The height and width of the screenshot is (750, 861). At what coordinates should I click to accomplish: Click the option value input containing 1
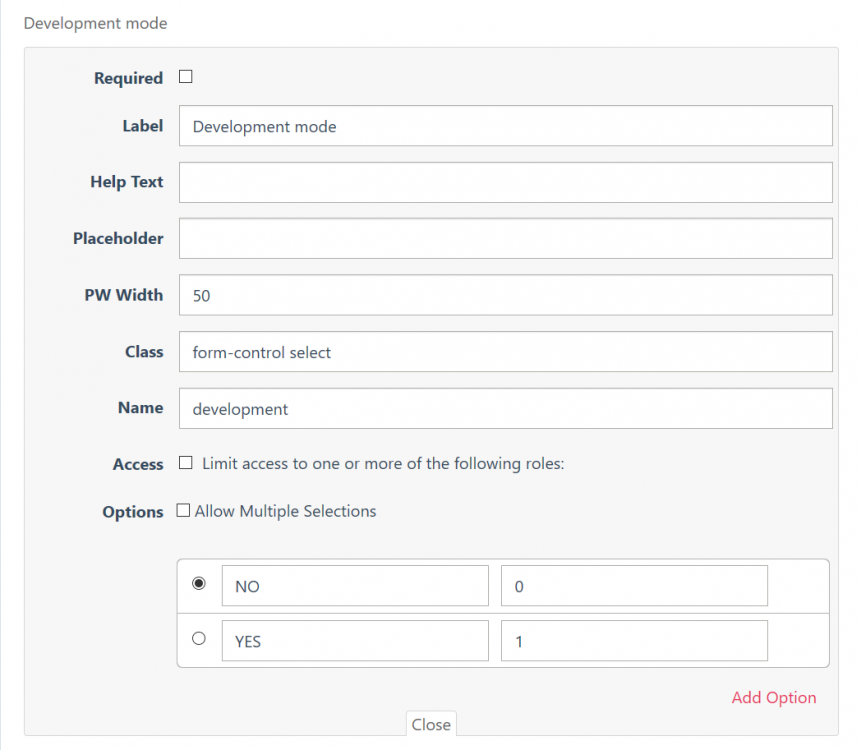point(634,641)
